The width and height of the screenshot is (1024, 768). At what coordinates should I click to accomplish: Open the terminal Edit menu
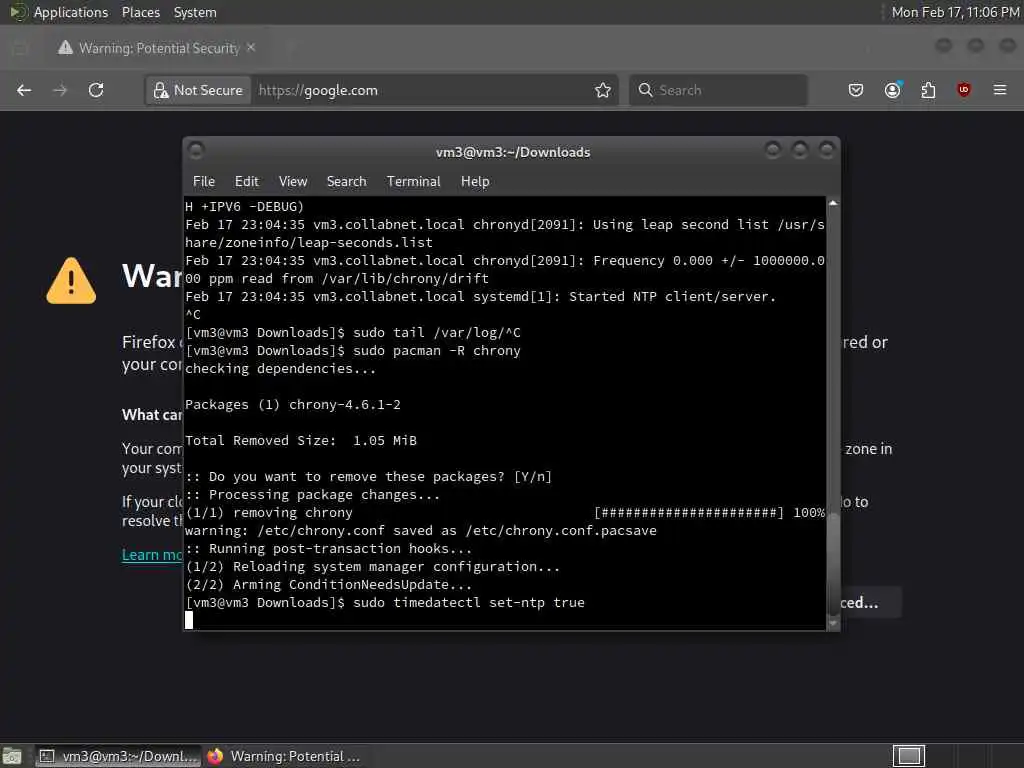coord(247,182)
